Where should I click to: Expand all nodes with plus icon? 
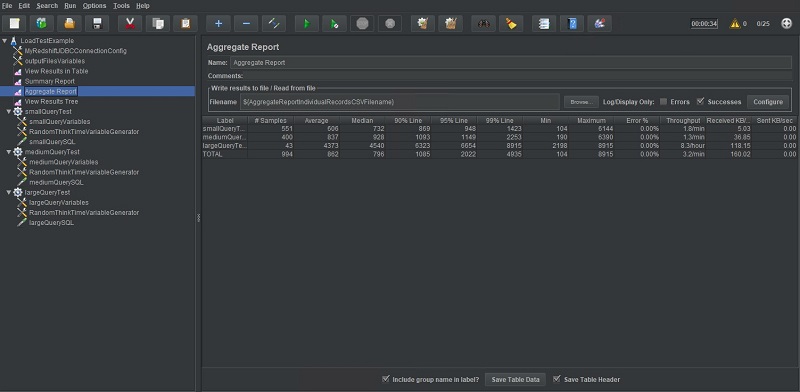click(x=218, y=23)
